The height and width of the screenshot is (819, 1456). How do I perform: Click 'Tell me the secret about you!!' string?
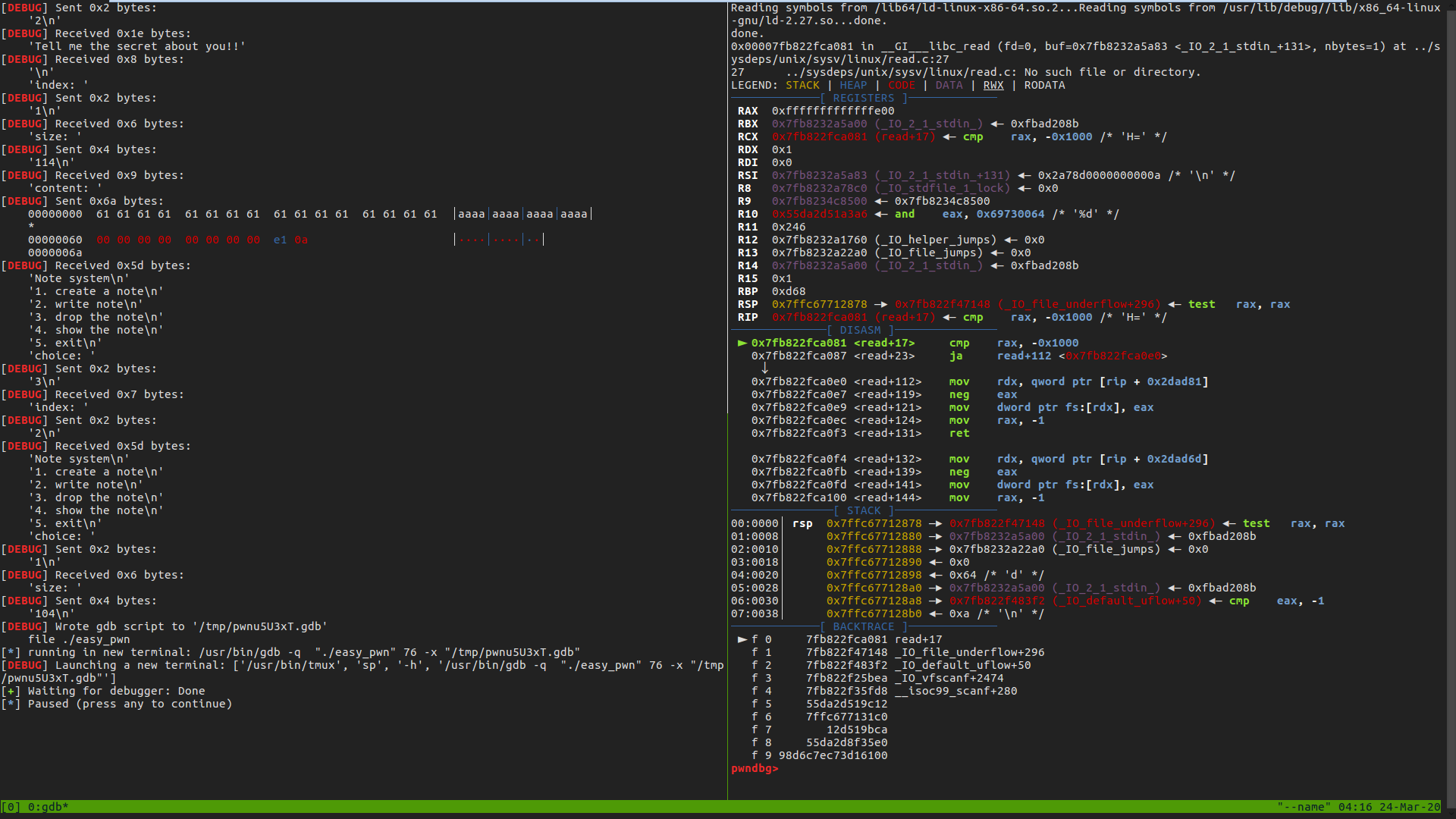[137, 46]
